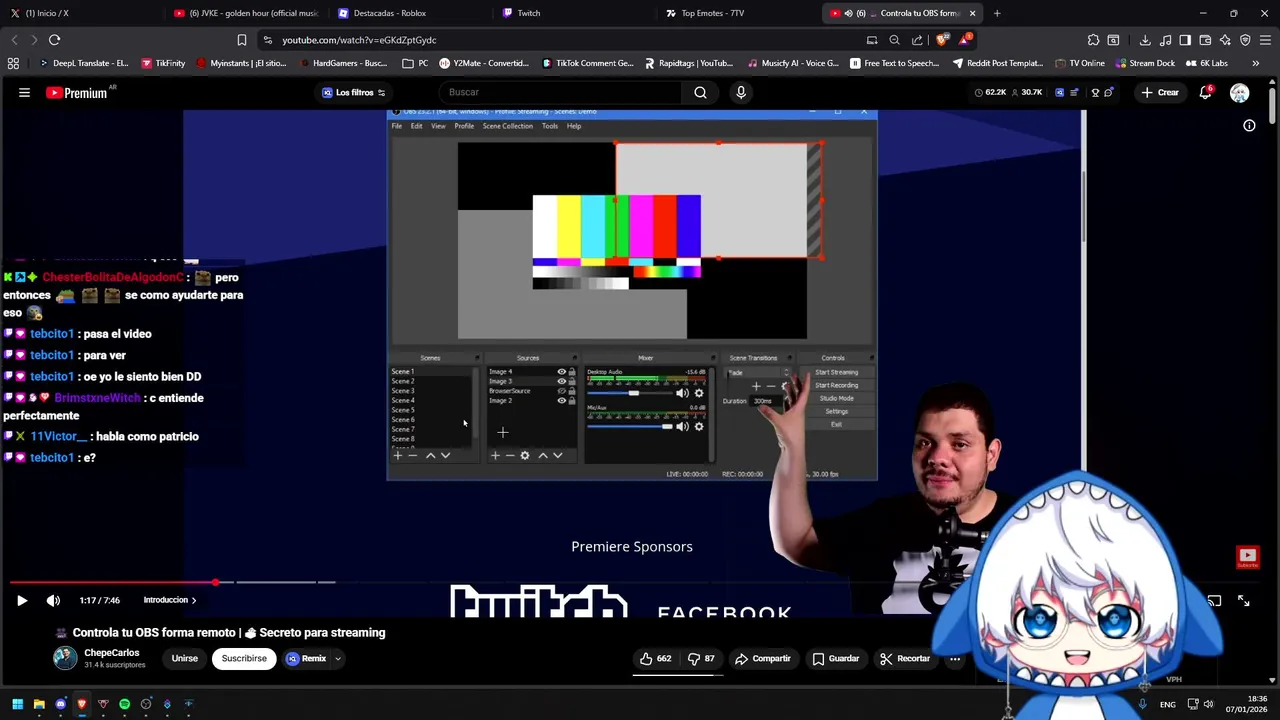Bookmark this page via address bar icon
The width and height of the screenshot is (1280, 720).
click(x=241, y=40)
